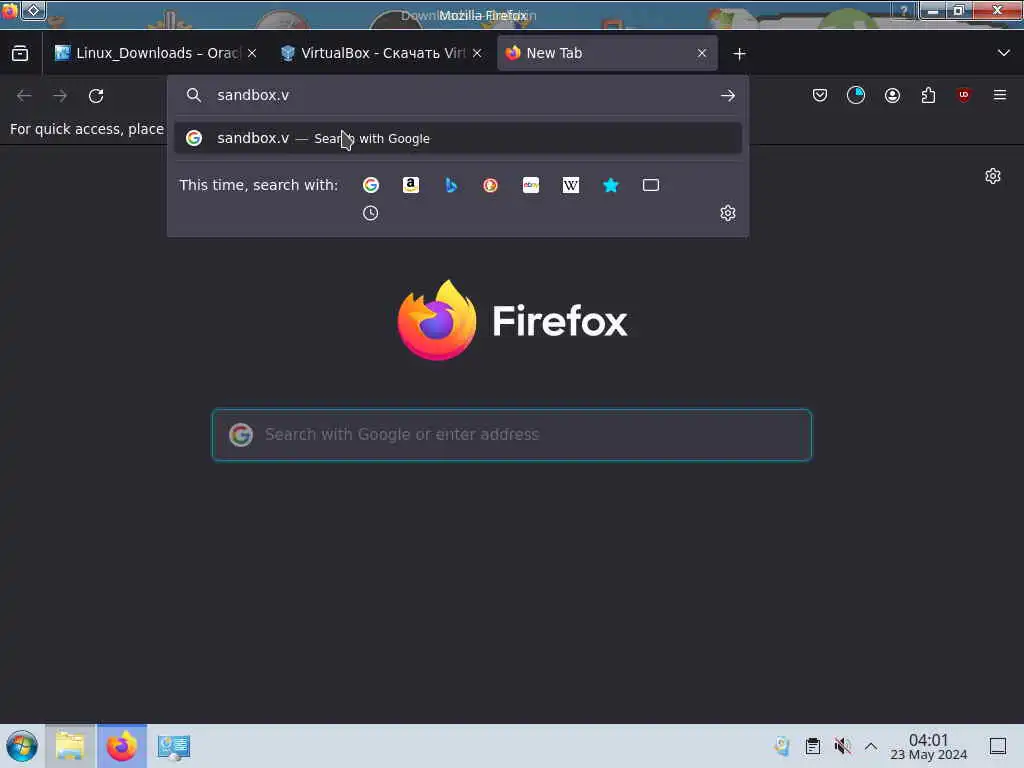Open search settings gear in dropdown
This screenshot has height=768, width=1024.
[728, 214]
